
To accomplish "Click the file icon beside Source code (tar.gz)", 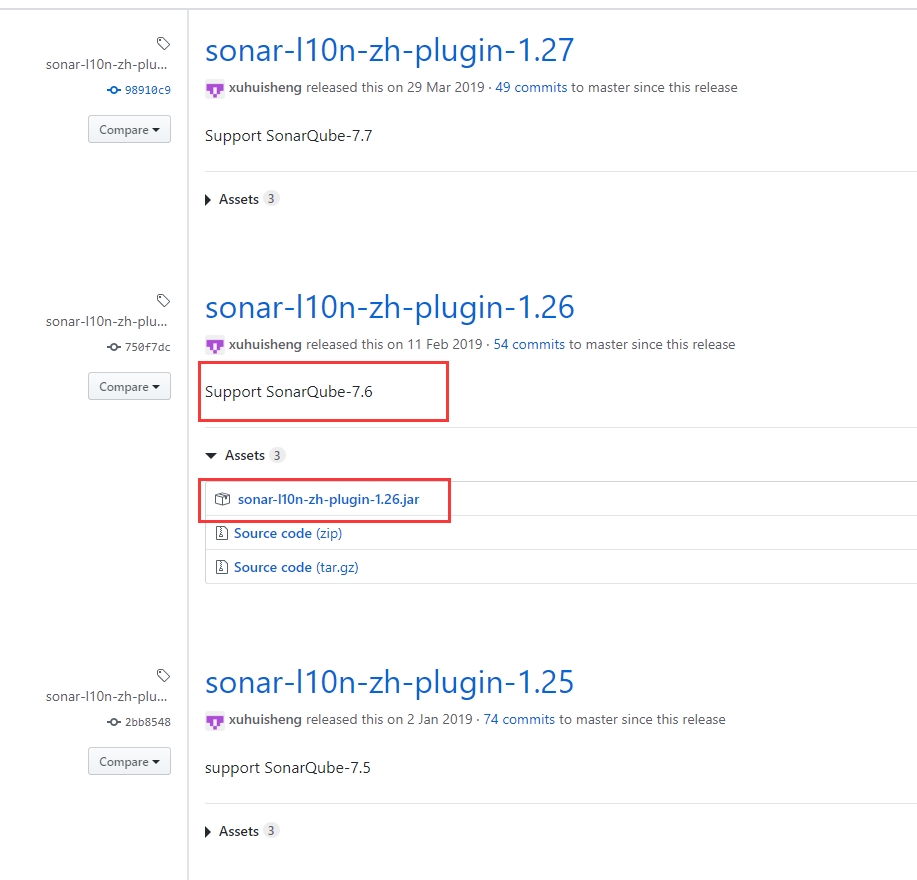I will (222, 567).
